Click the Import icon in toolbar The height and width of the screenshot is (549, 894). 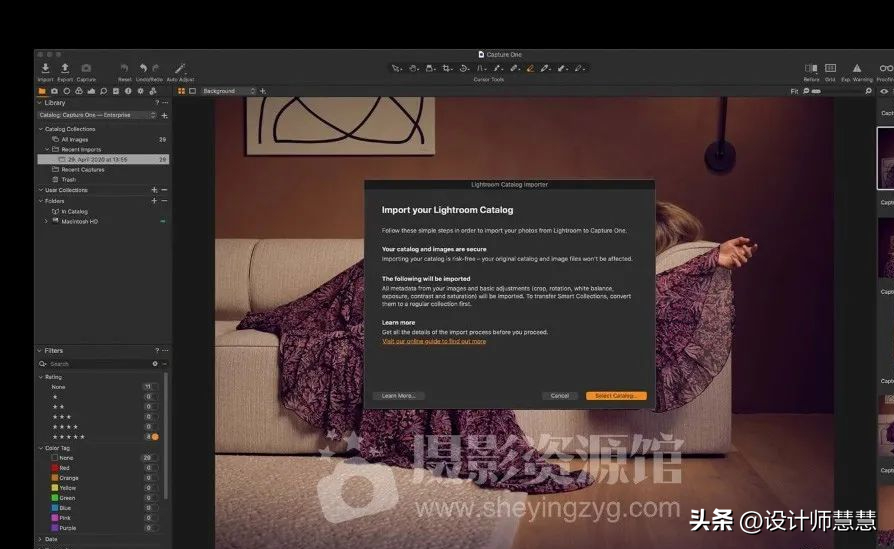[x=46, y=69]
